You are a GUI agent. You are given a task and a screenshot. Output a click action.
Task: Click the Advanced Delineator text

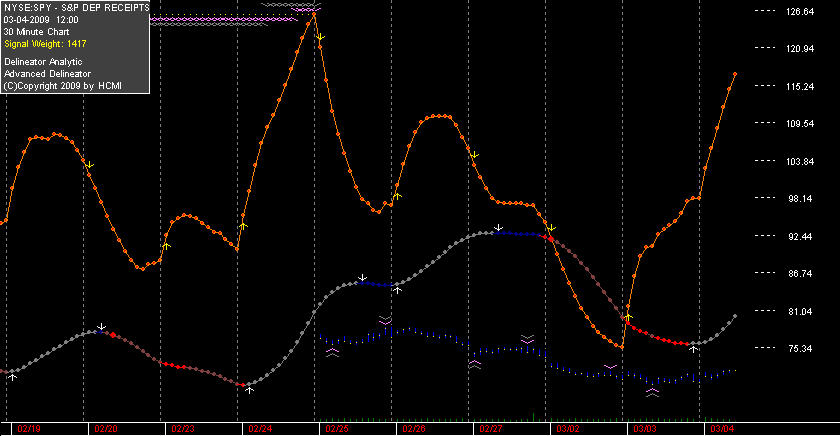(x=47, y=74)
